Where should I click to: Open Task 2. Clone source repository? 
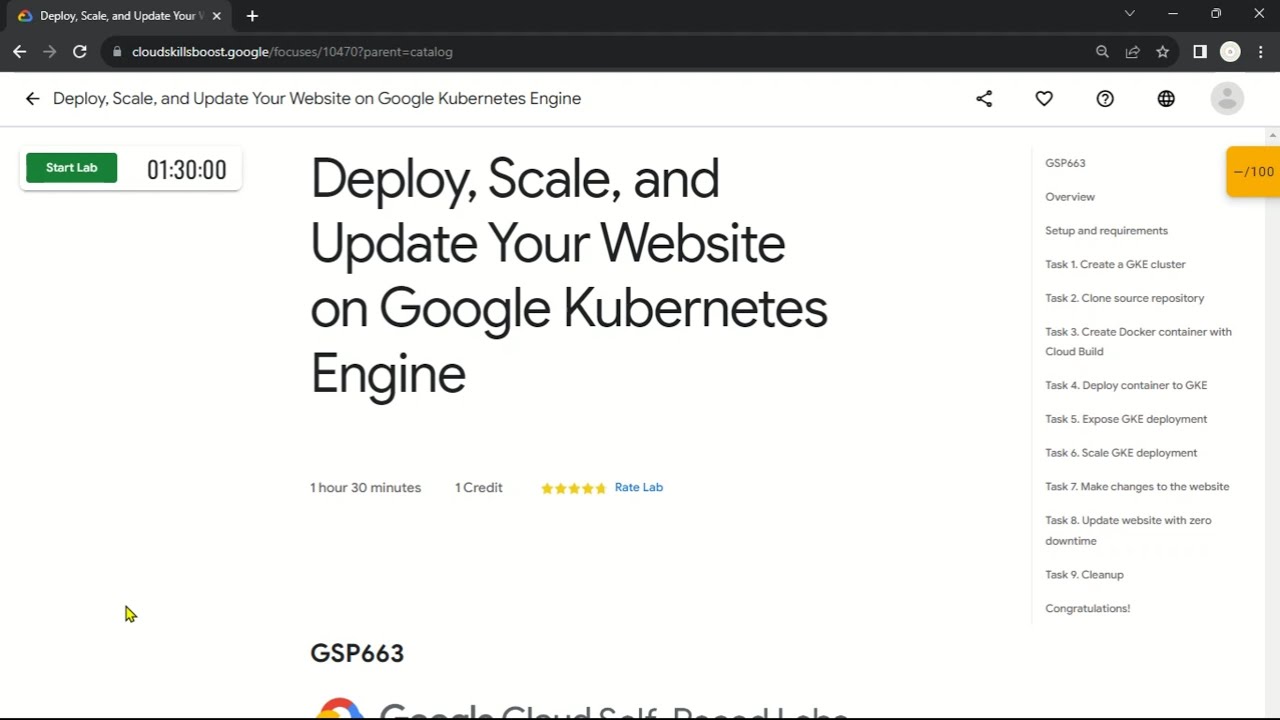1125,298
